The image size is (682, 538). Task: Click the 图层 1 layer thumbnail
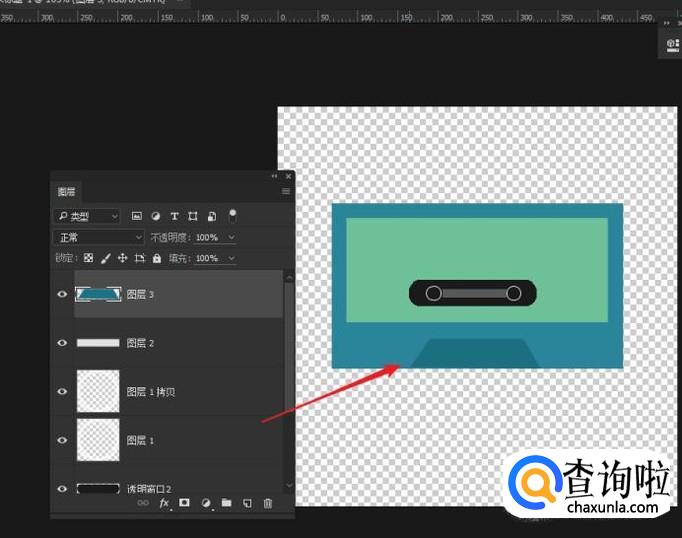pyautogui.click(x=98, y=440)
